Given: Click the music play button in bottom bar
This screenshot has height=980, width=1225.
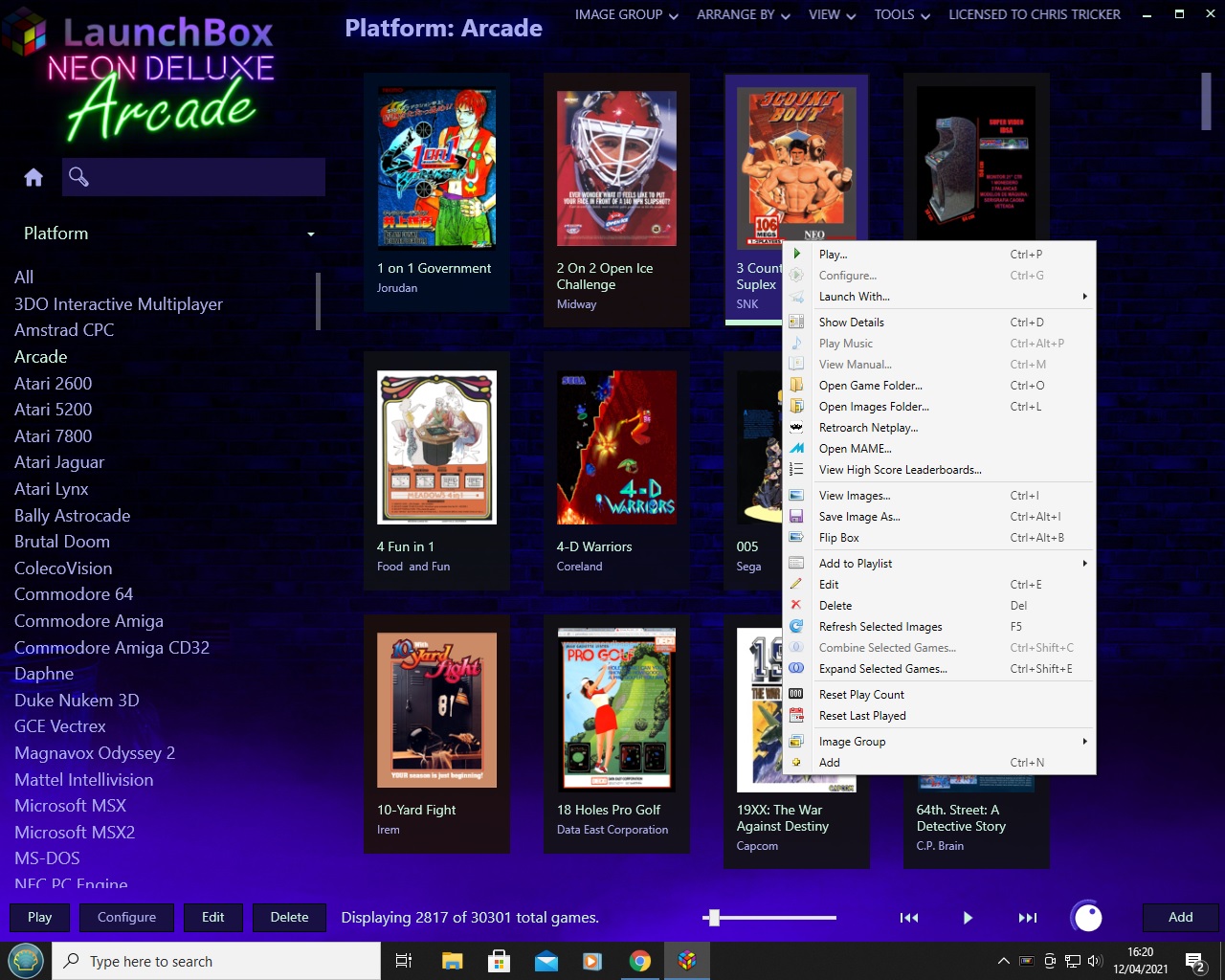Looking at the screenshot, I should [x=968, y=918].
